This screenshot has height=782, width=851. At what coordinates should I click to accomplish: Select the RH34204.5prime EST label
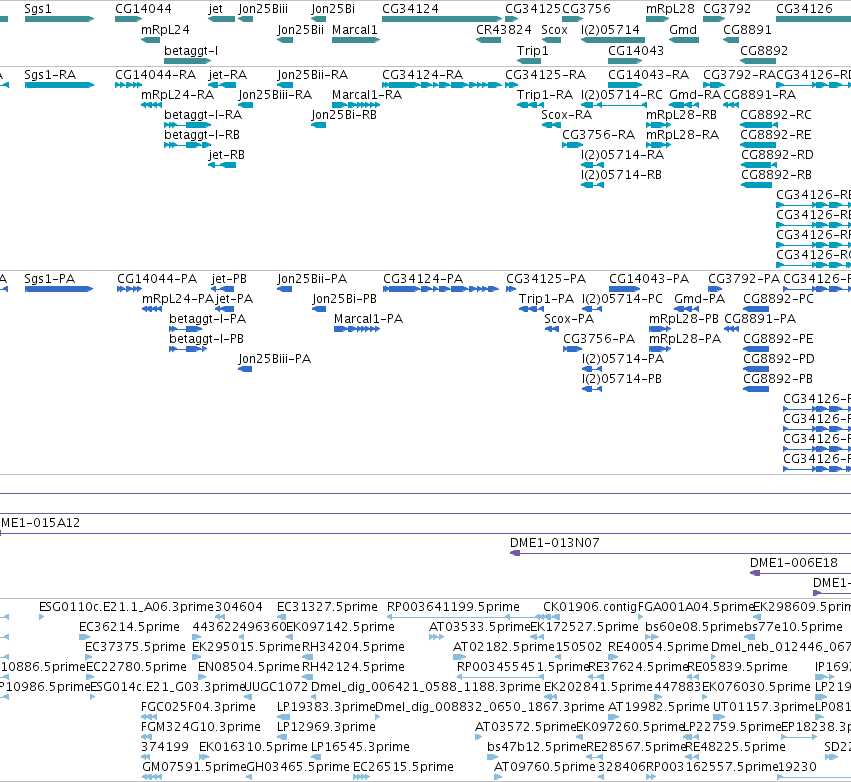click(353, 647)
